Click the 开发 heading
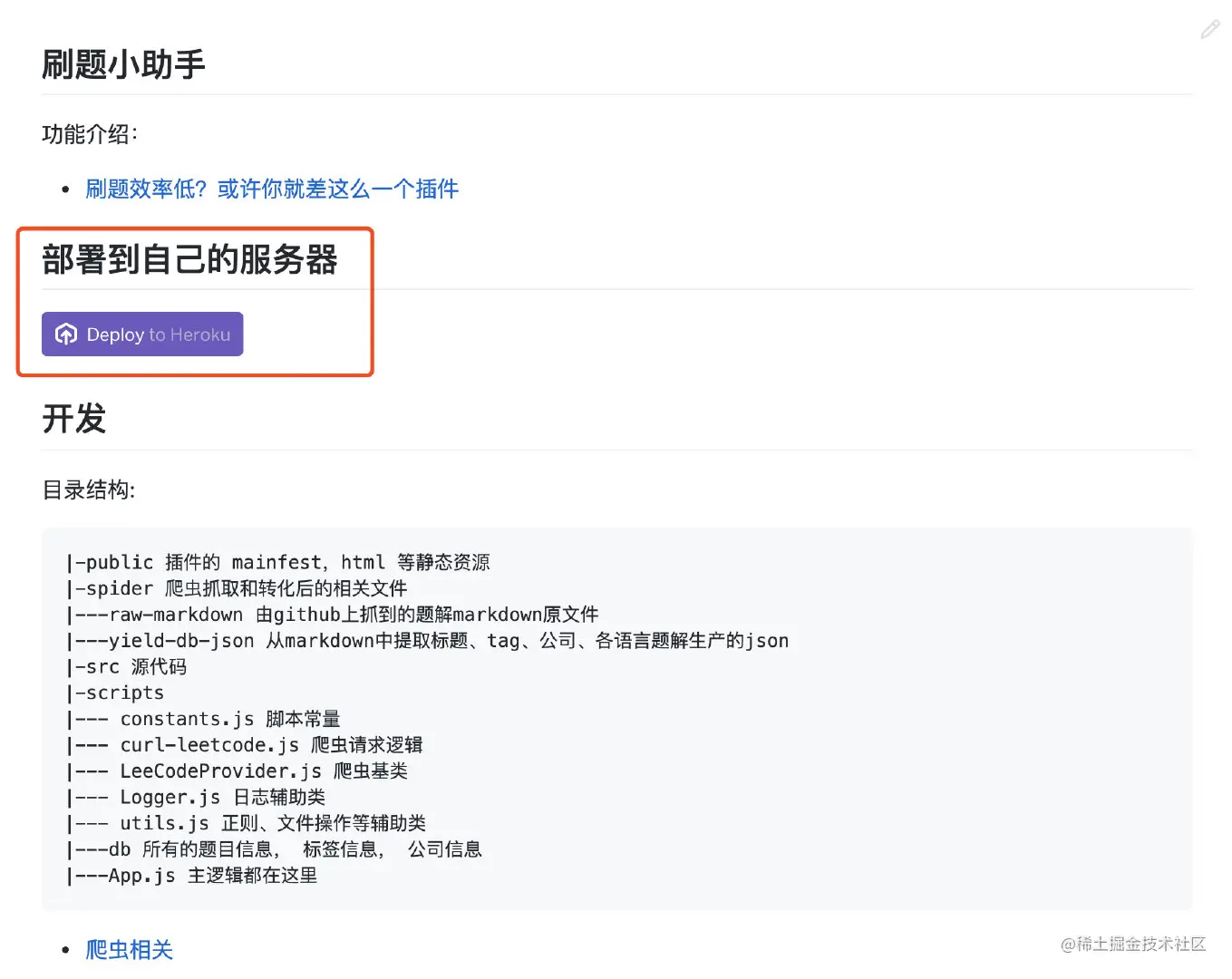Screen dimensions: 1232x979 click(74, 419)
